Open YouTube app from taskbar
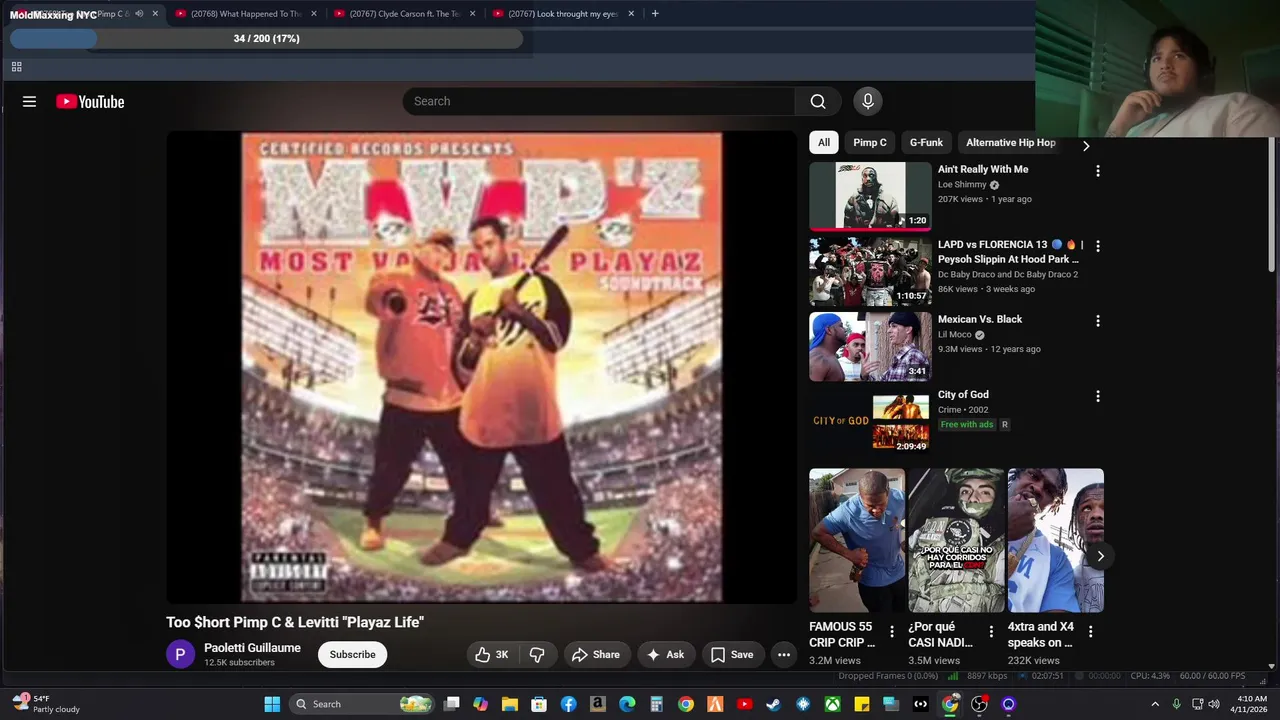The height and width of the screenshot is (720, 1280). (x=744, y=704)
